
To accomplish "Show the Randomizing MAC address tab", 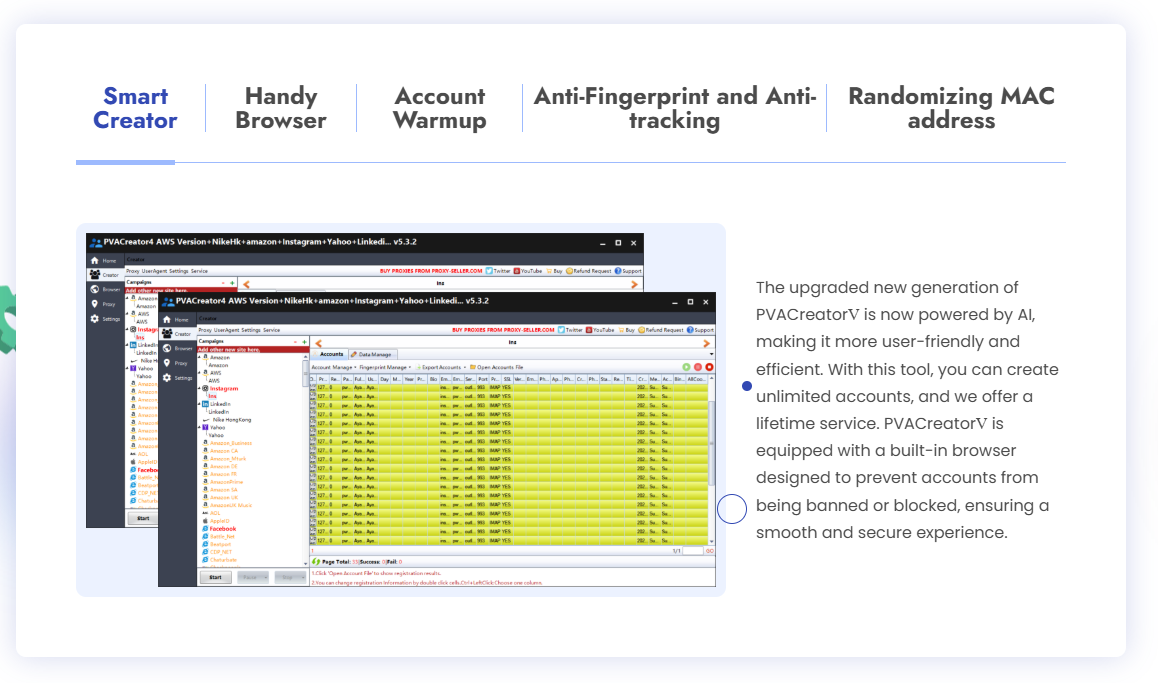I will pyautogui.click(x=951, y=108).
